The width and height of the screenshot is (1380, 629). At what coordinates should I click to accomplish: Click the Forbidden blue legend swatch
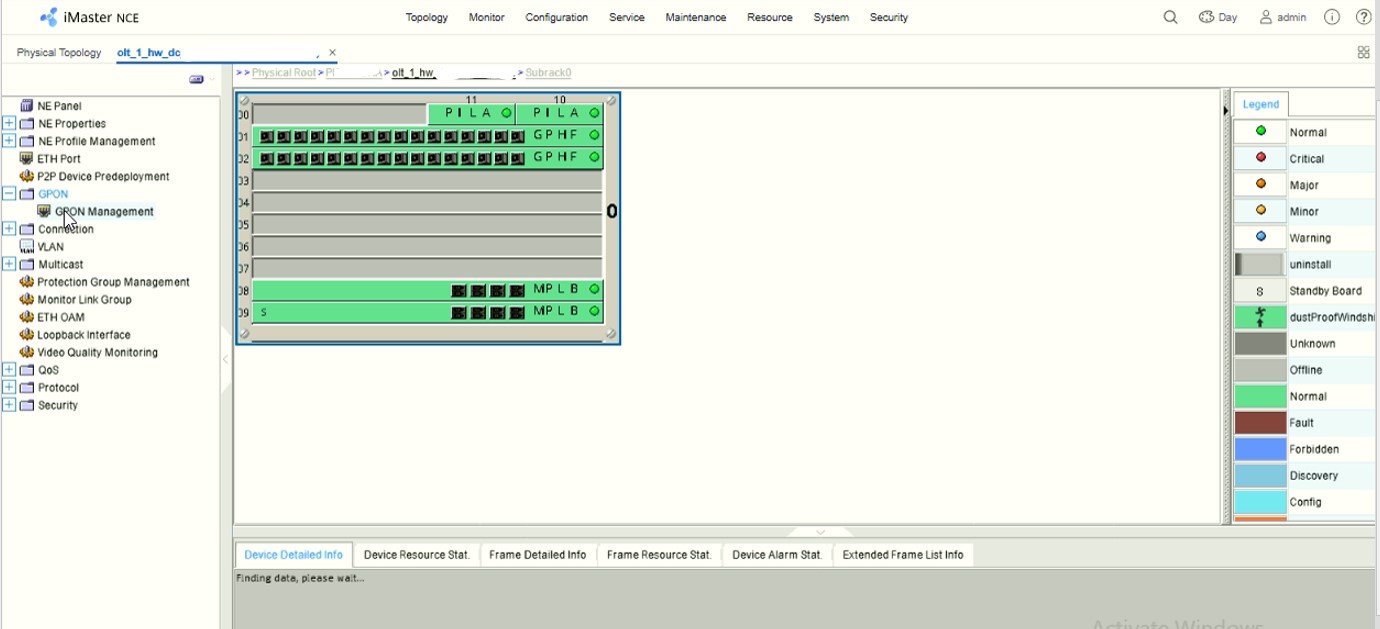click(x=1260, y=449)
